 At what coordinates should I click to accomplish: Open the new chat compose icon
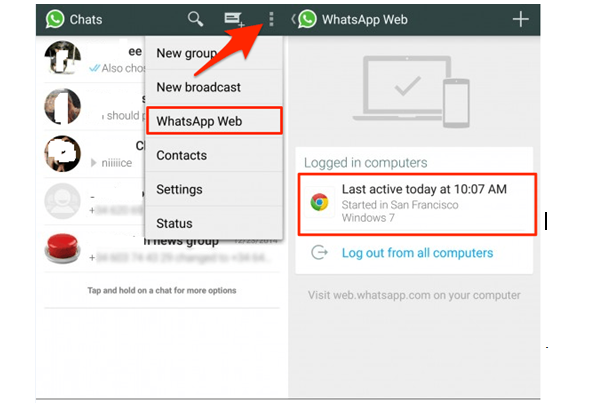coord(234,19)
